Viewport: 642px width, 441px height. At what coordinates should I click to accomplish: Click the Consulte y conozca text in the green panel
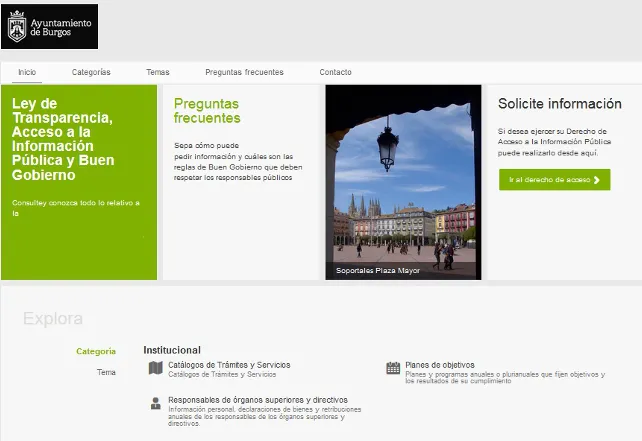(x=76, y=208)
